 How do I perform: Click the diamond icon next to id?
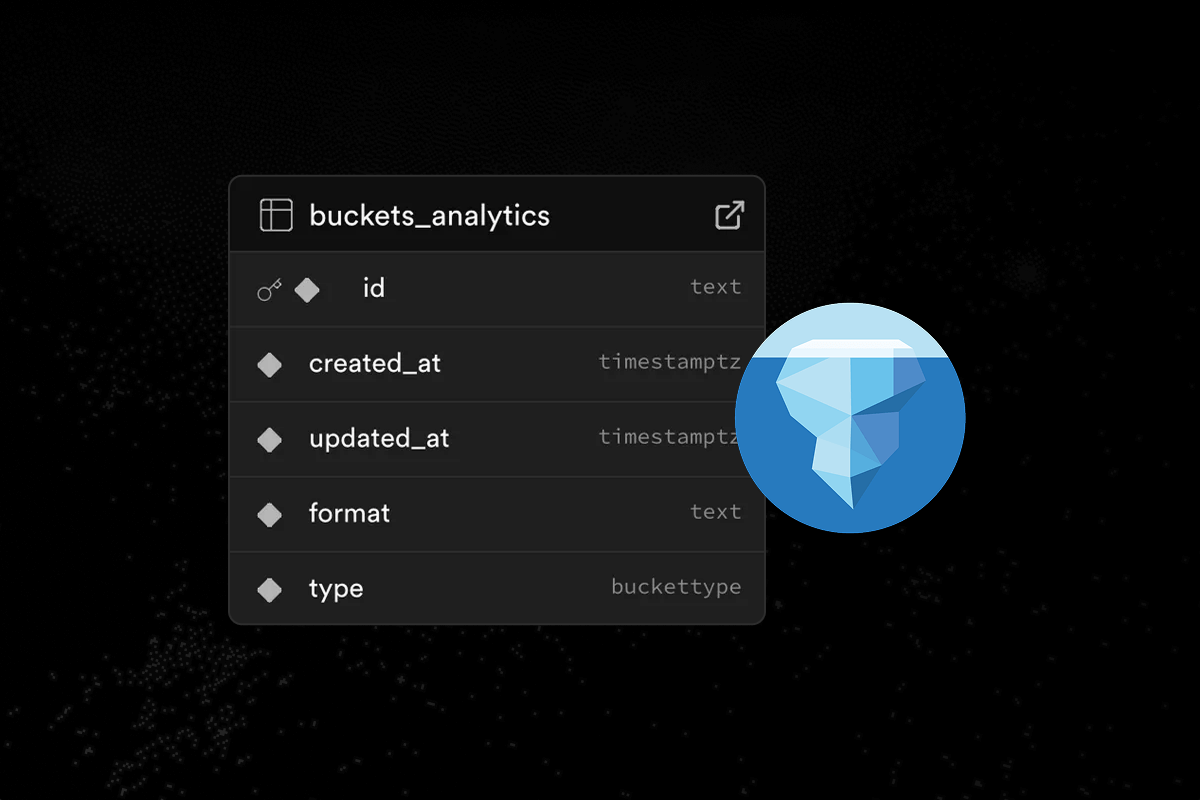(307, 288)
